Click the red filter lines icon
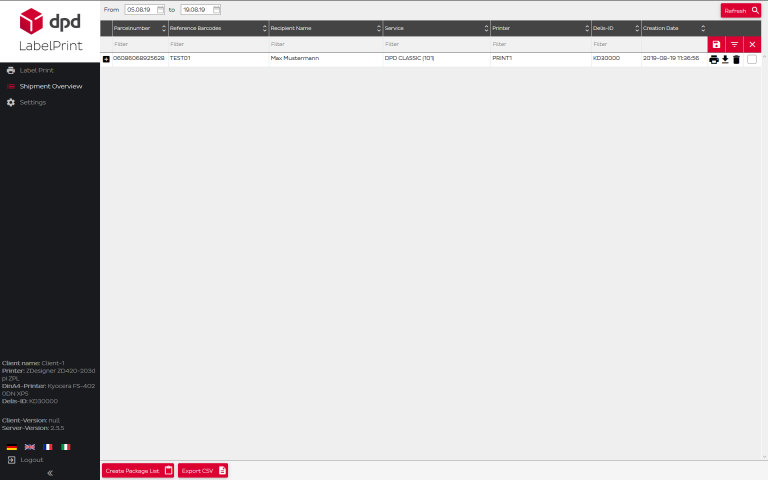This screenshot has width=768, height=480. click(x=734, y=45)
